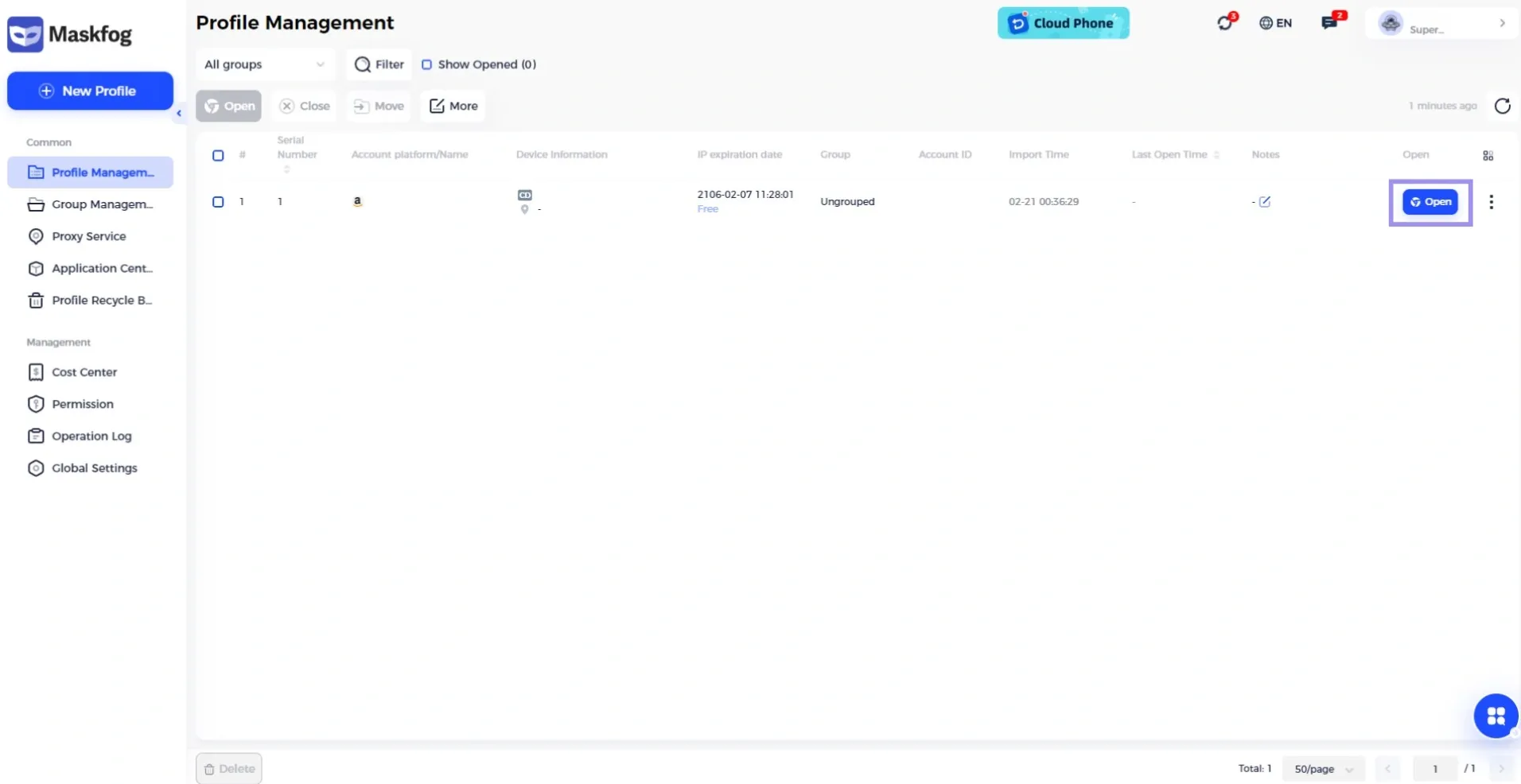The height and width of the screenshot is (784, 1521).
Task: Check the Show Opened (0) checkbox
Action: (x=427, y=64)
